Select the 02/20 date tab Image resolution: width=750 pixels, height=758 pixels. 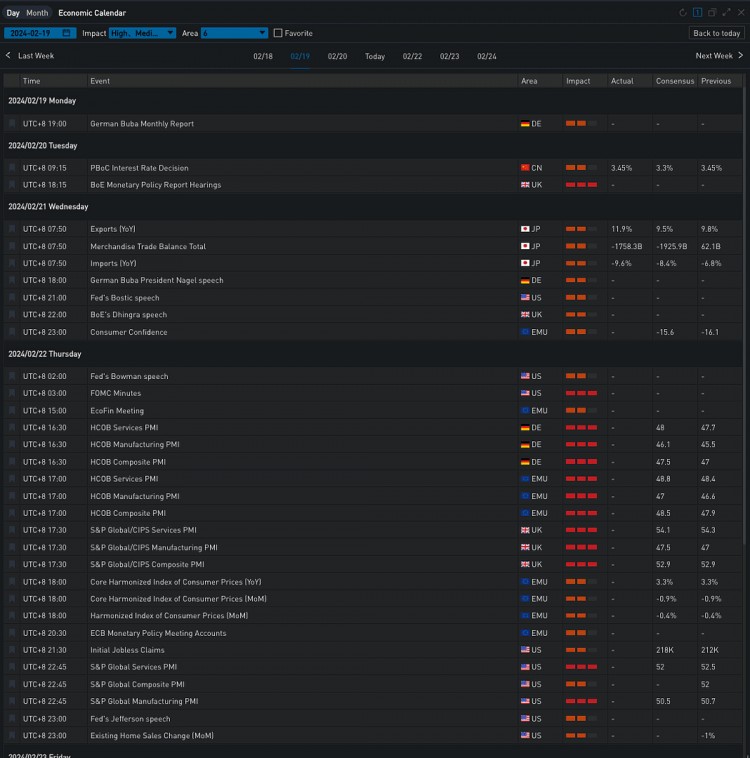point(338,56)
